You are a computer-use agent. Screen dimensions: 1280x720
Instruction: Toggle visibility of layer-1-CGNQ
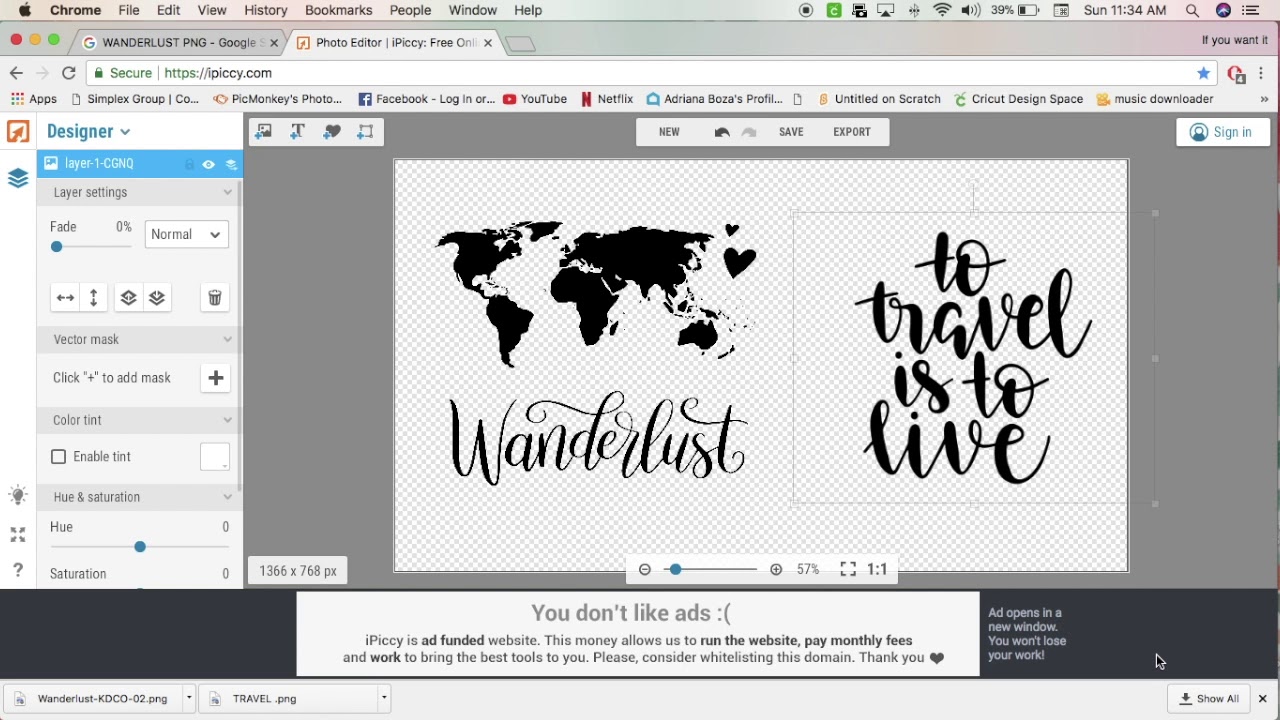(x=209, y=164)
